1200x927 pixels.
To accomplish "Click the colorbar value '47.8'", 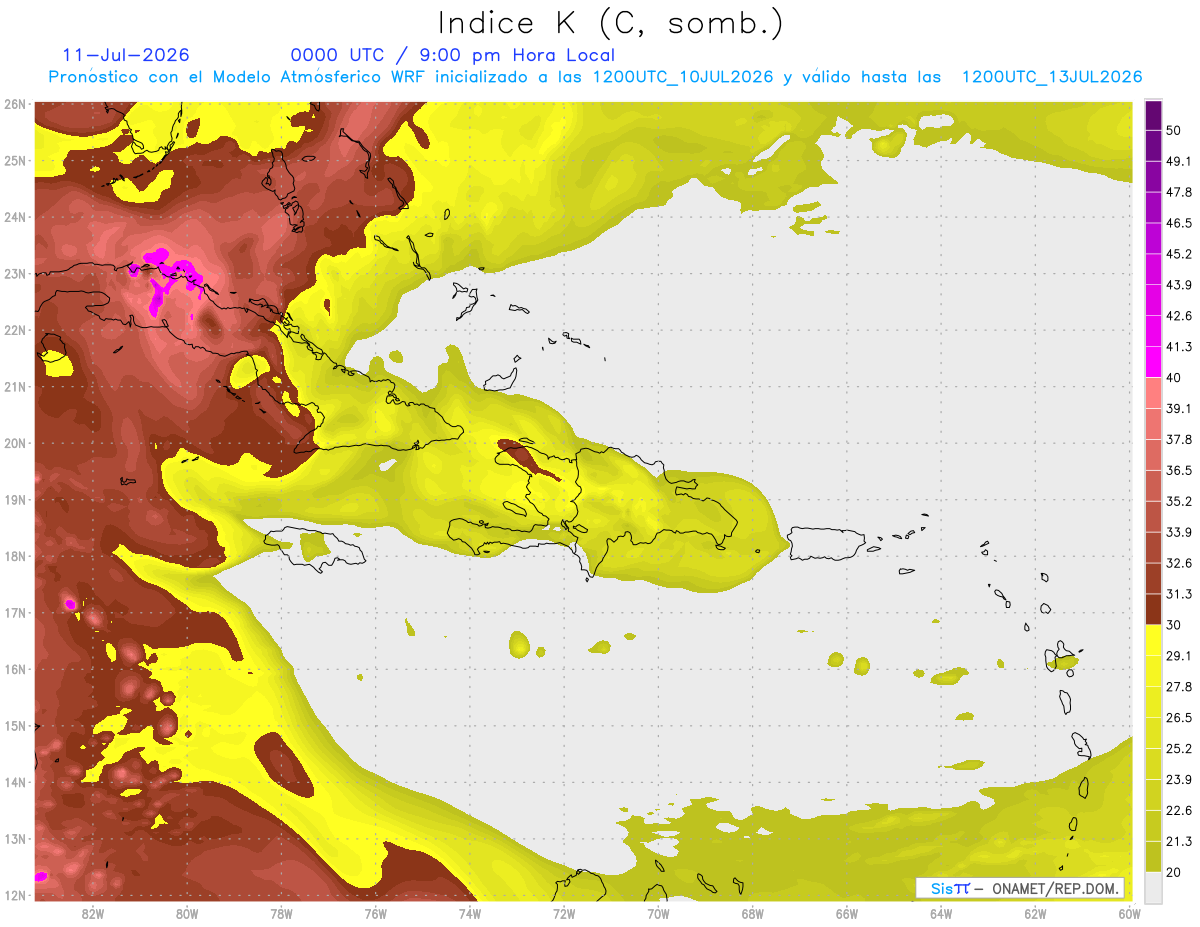I will [1179, 192].
